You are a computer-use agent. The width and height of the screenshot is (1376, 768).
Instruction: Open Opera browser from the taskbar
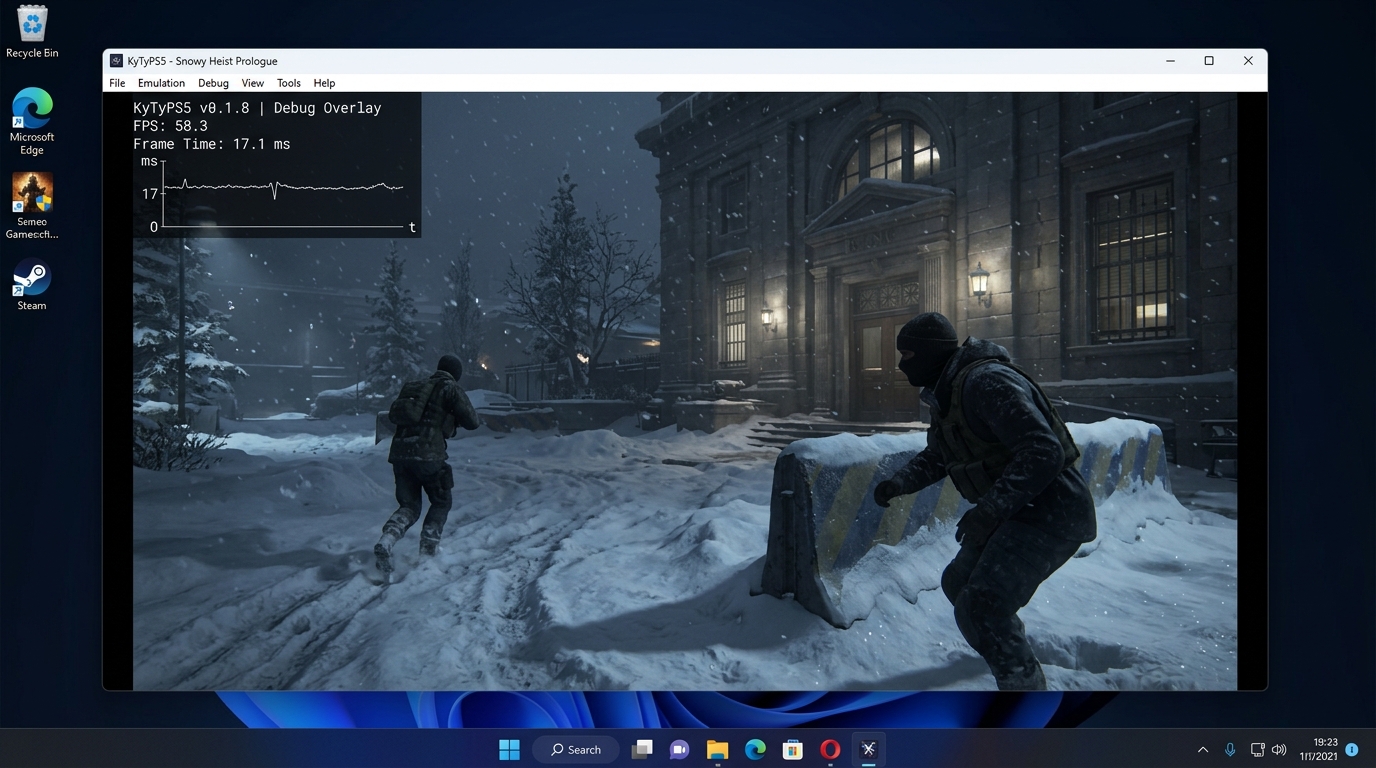(830, 749)
